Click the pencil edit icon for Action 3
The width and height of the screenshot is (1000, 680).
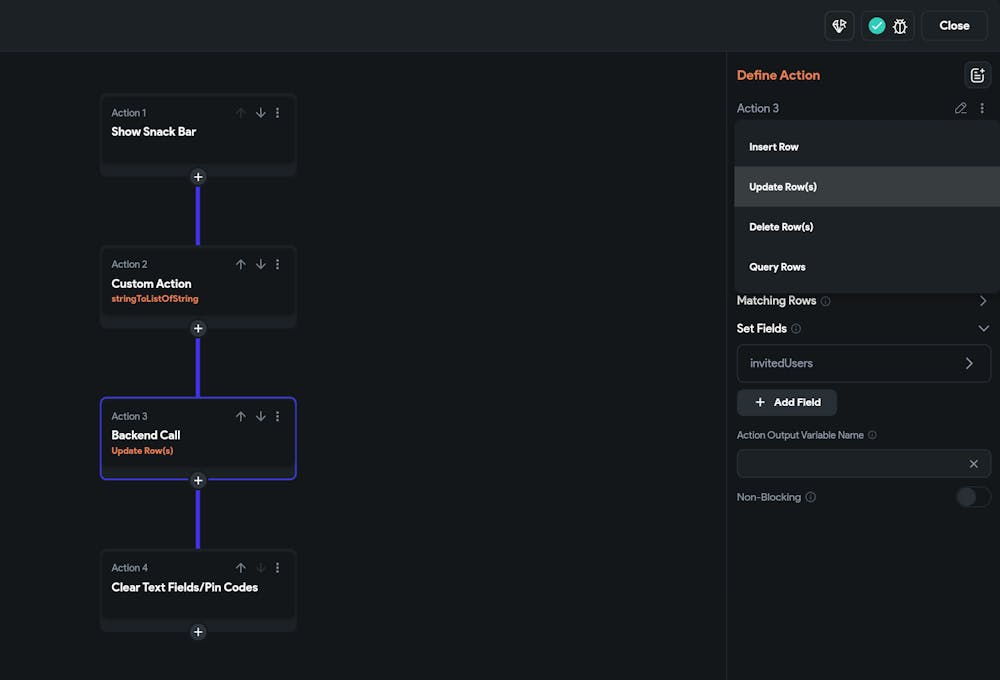tap(961, 108)
